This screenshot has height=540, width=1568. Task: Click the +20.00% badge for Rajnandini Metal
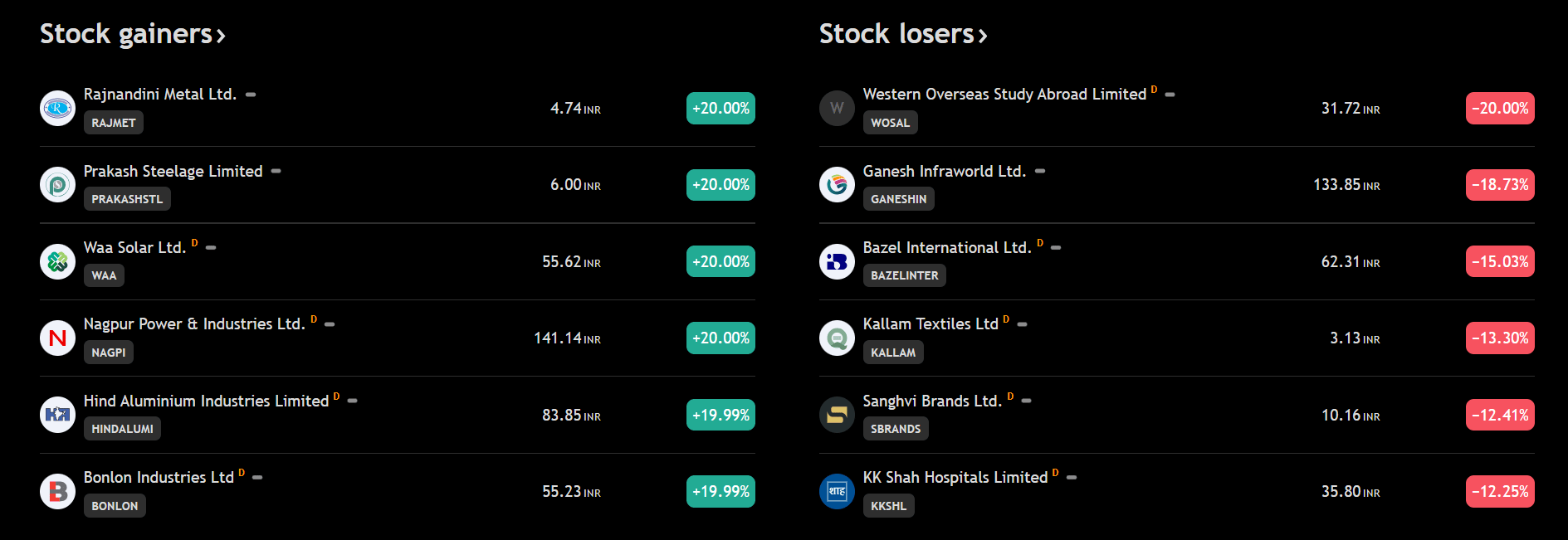point(720,108)
